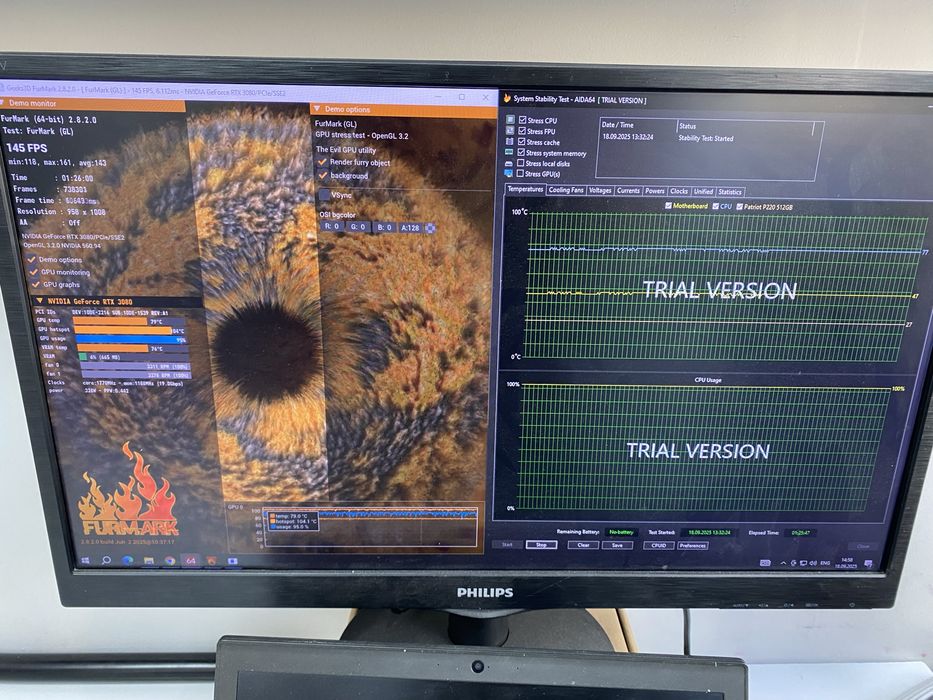This screenshot has width=933, height=700.
Task: Open the Unified tab
Action: pyautogui.click(x=703, y=192)
